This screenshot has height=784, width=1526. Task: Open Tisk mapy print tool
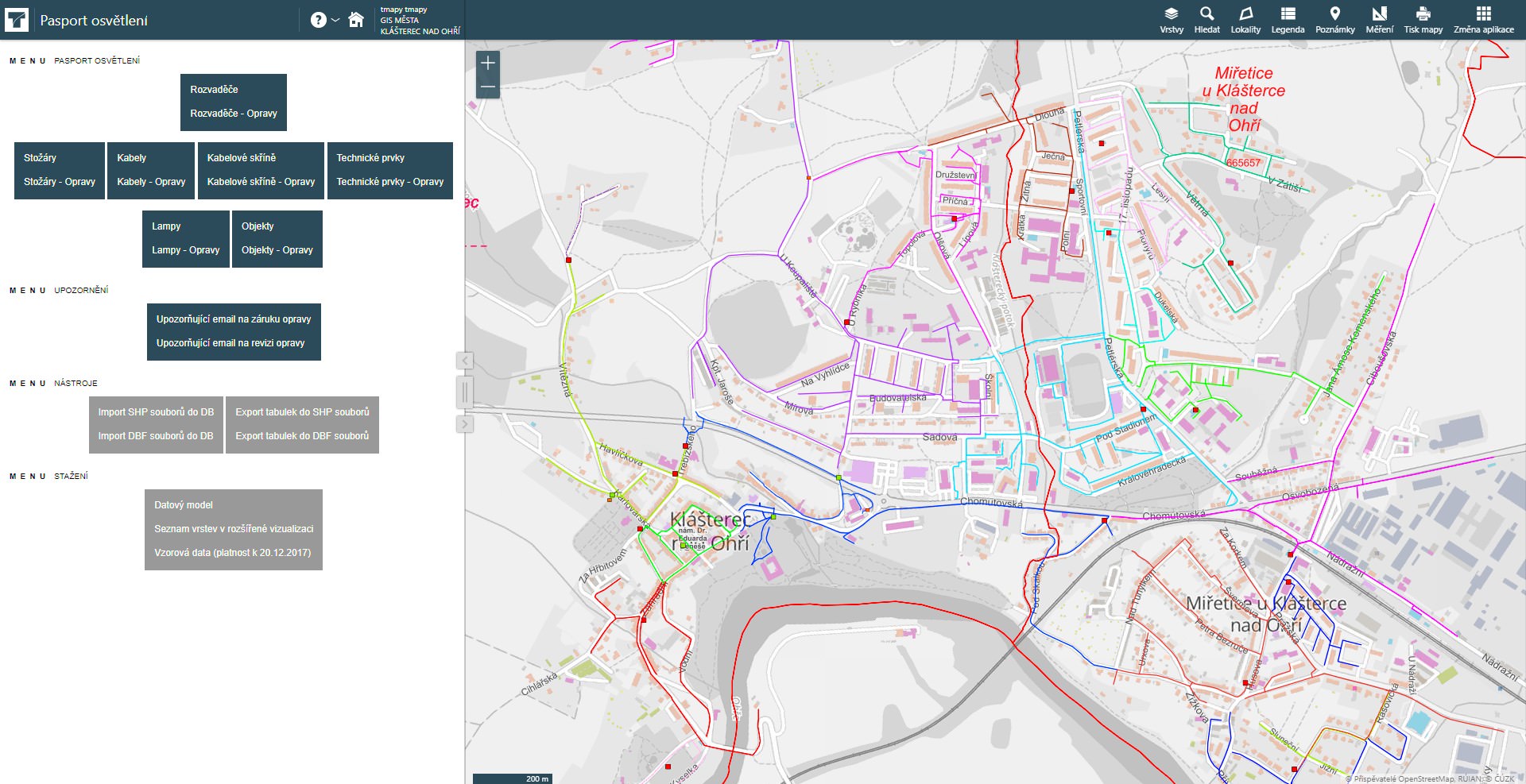tap(1423, 20)
